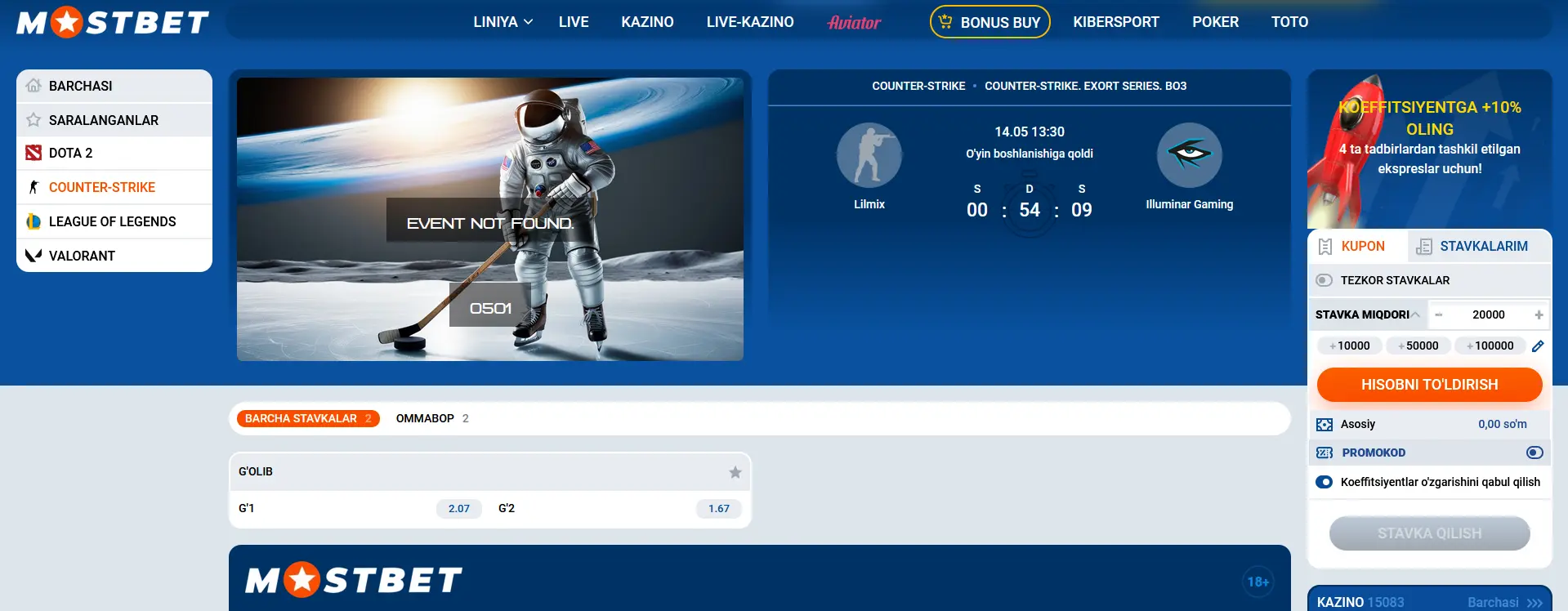Open the Barchasi home icon
Image resolution: width=1568 pixels, height=611 pixels.
pos(34,86)
